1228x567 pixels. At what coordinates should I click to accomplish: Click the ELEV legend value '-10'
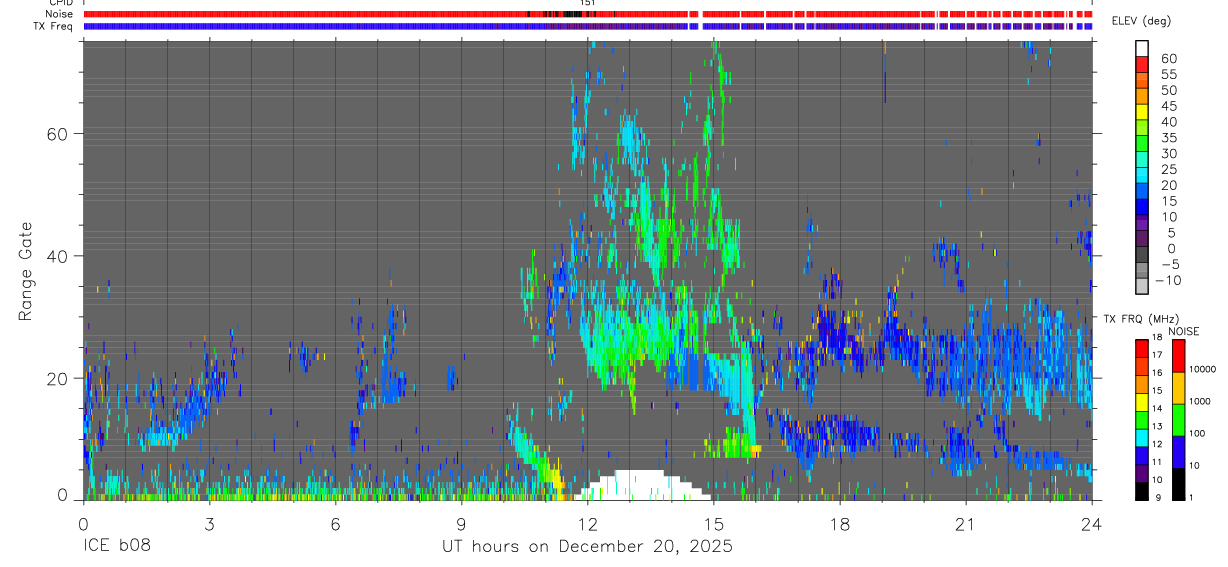coord(1166,281)
